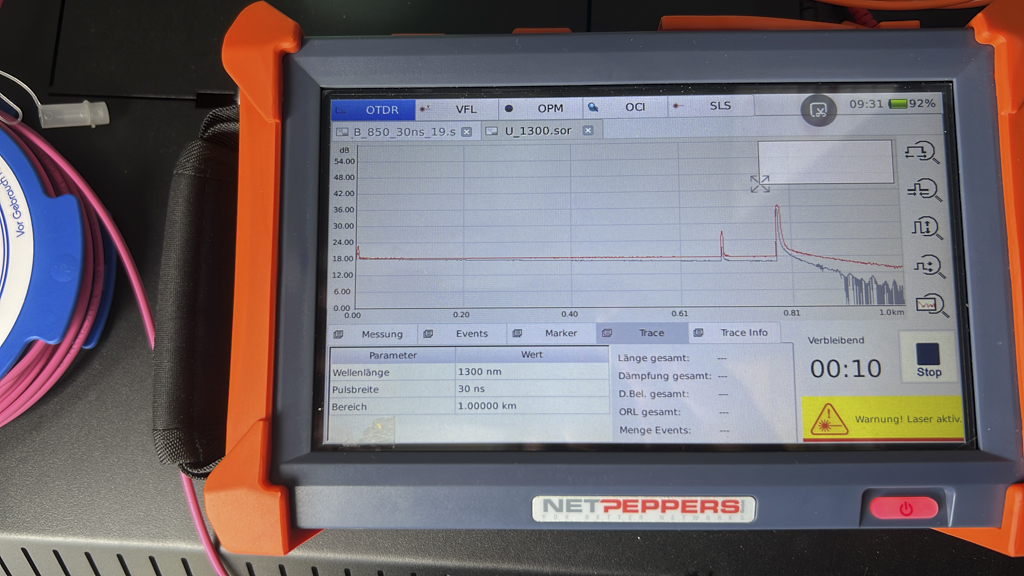Open the Trace Info tab
1024x576 pixels.
[734, 332]
